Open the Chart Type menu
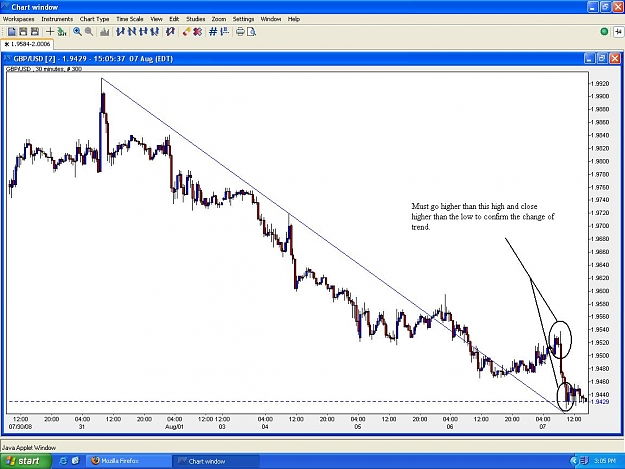The height and width of the screenshot is (469, 625). [94, 19]
